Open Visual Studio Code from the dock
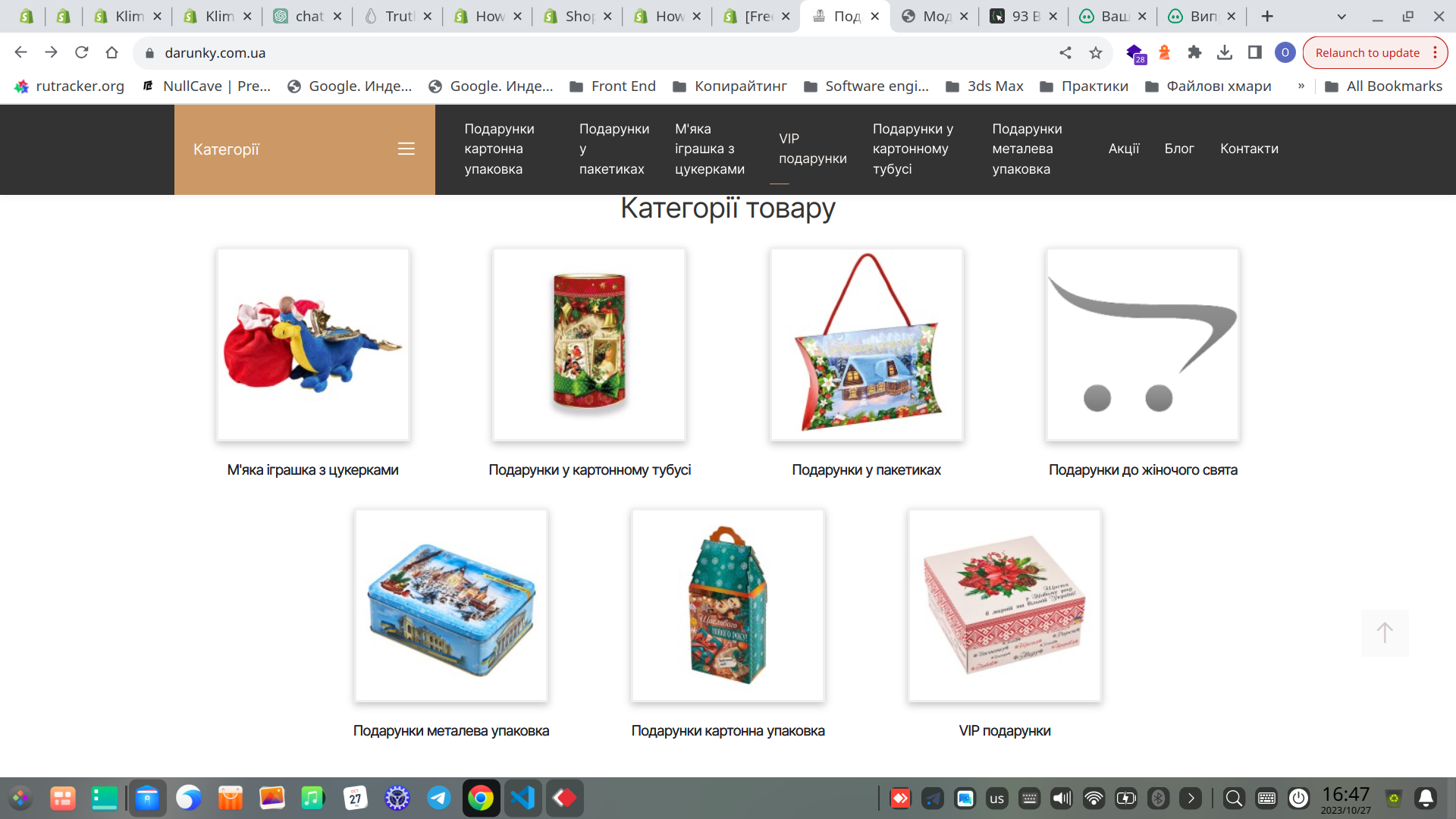 (522, 798)
